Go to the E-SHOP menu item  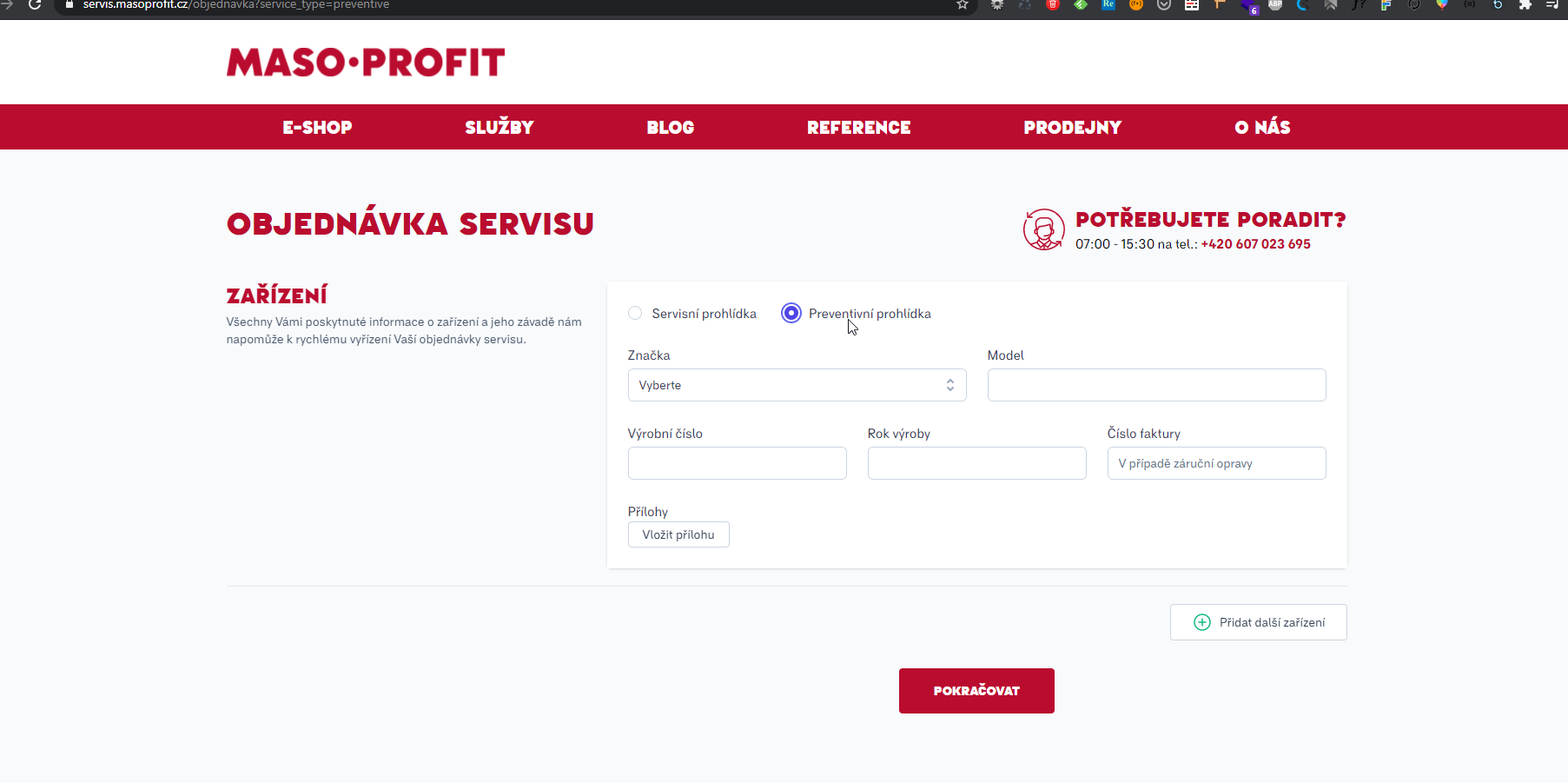click(x=317, y=128)
